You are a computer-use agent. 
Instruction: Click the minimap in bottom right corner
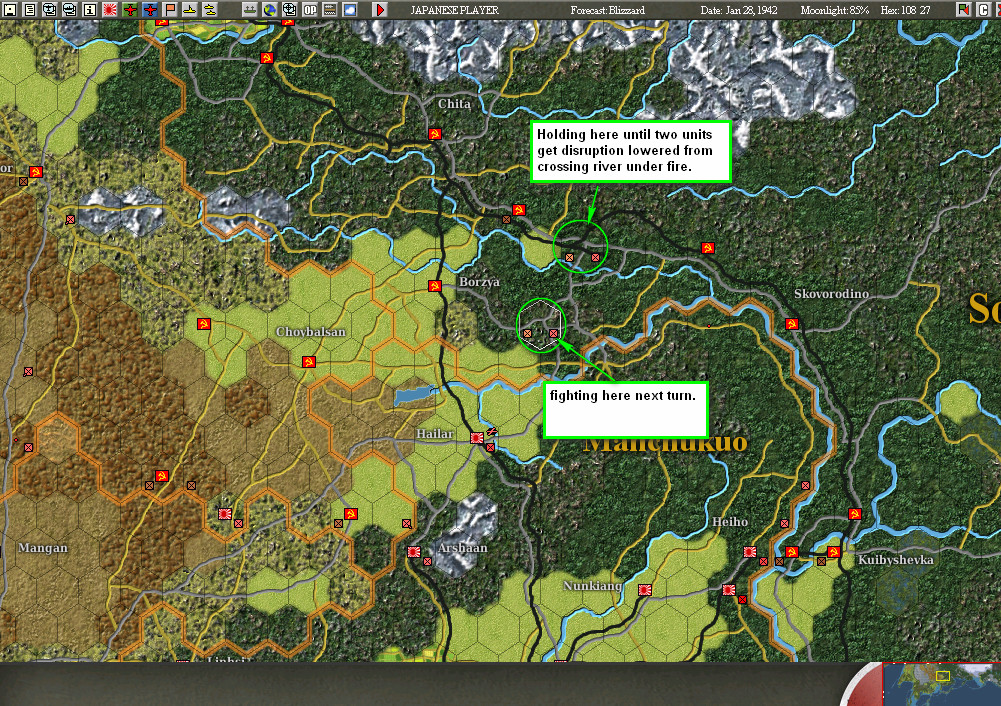942,684
